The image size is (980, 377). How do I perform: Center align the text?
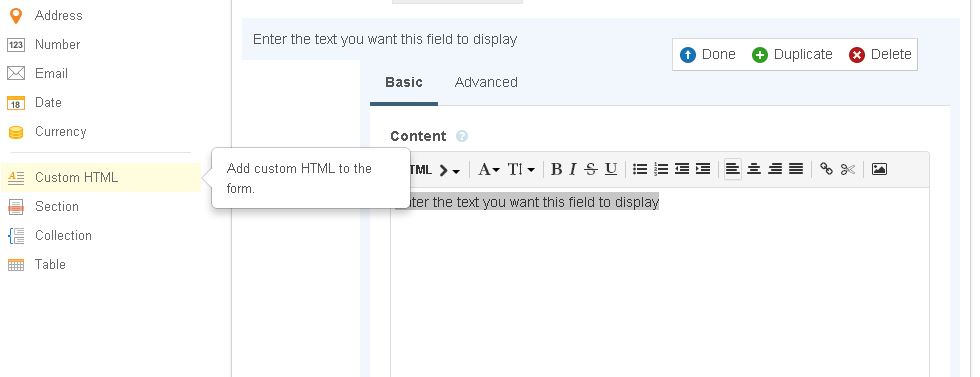[x=754, y=169]
